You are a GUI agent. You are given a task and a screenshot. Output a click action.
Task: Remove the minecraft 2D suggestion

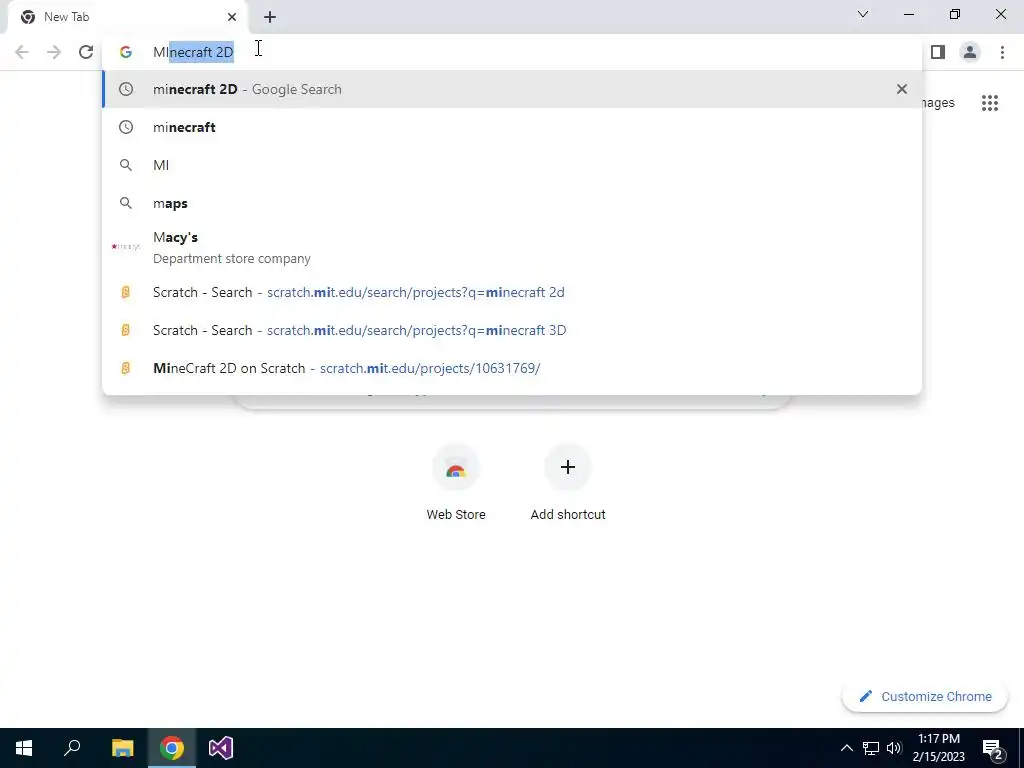tap(901, 89)
